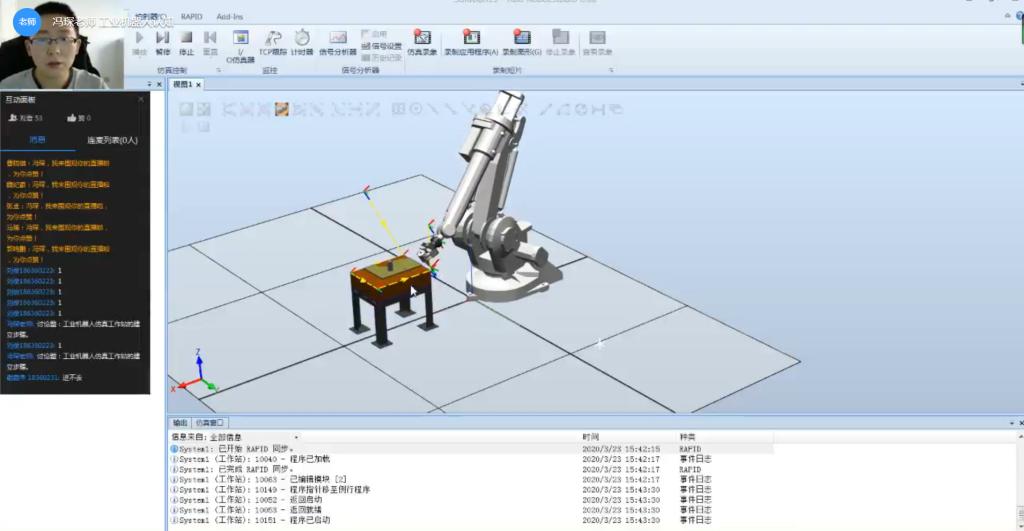Open the Add-Ins ribbon tab

click(230, 17)
